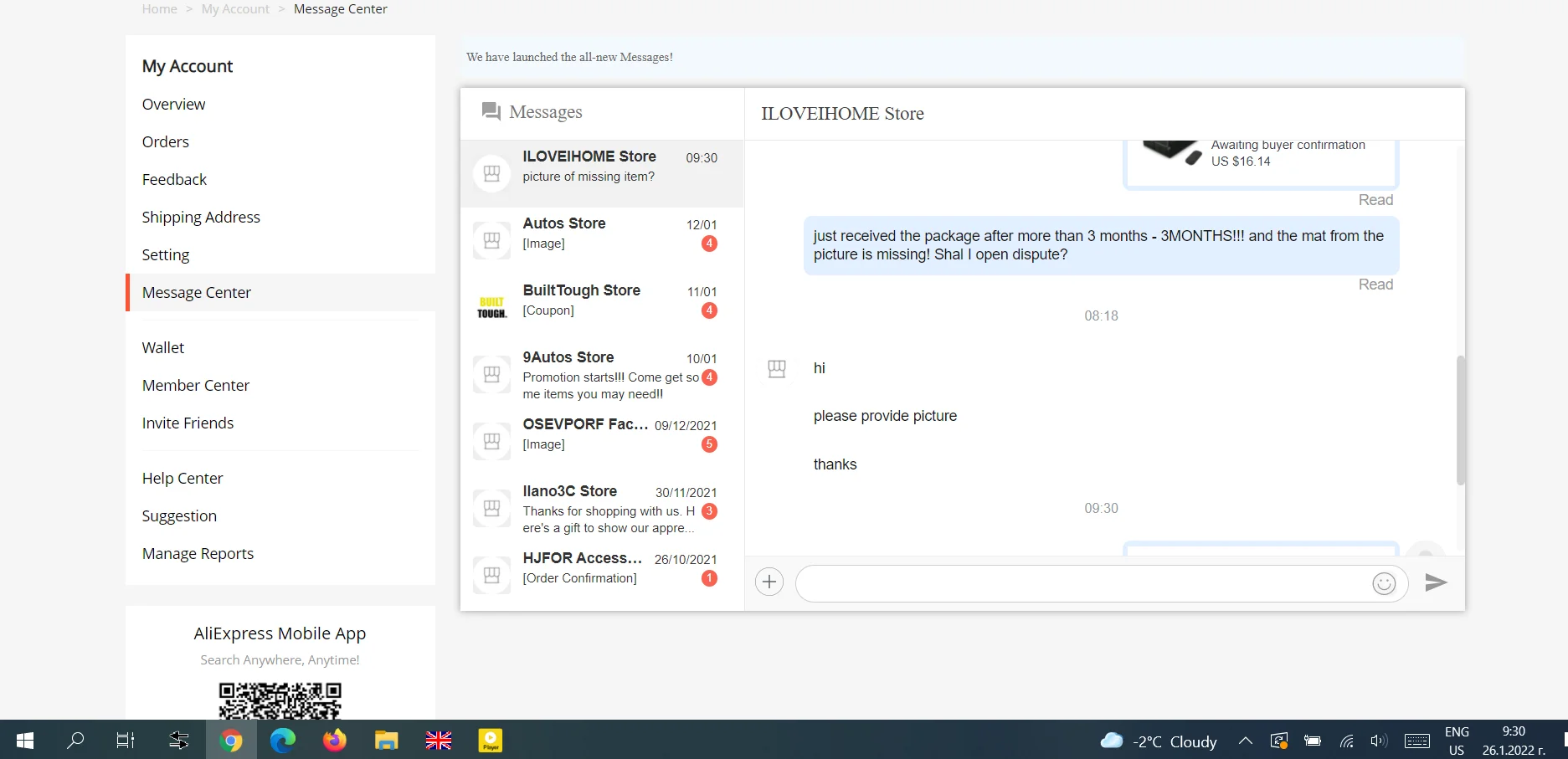Open the UK flag app on taskbar

click(439, 741)
